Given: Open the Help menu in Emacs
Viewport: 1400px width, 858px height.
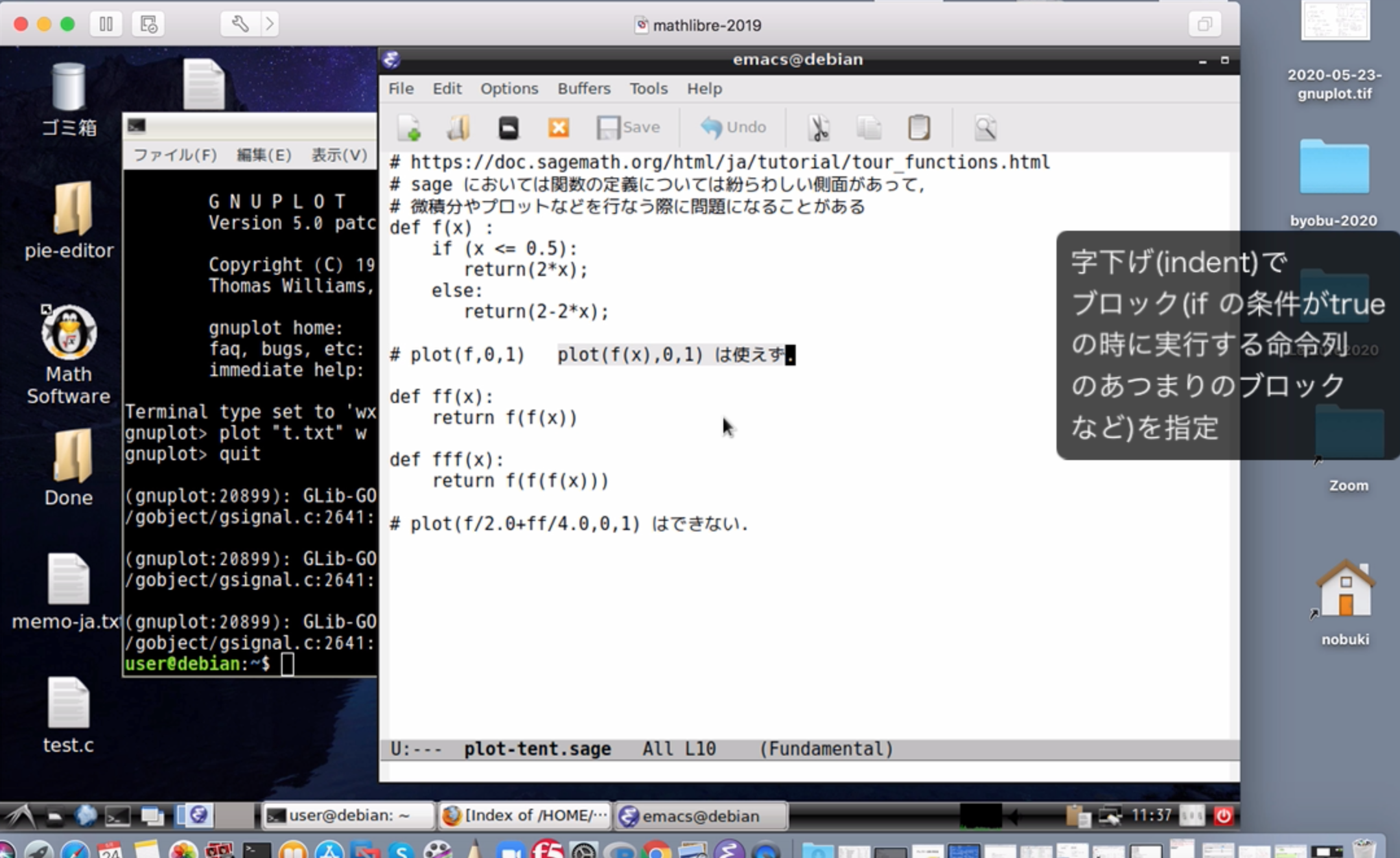Looking at the screenshot, I should [x=705, y=88].
